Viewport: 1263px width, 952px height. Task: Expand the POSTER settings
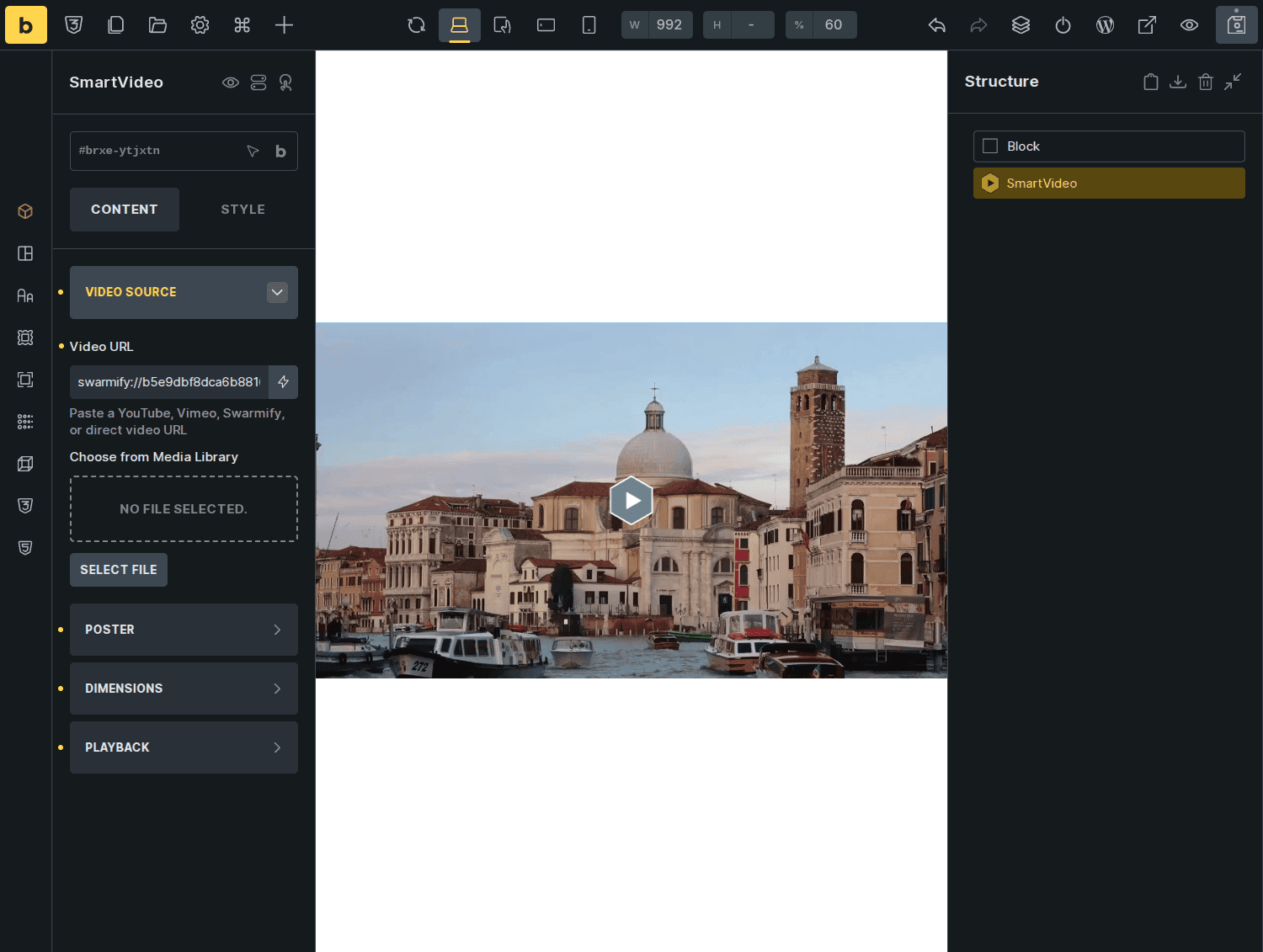click(184, 630)
